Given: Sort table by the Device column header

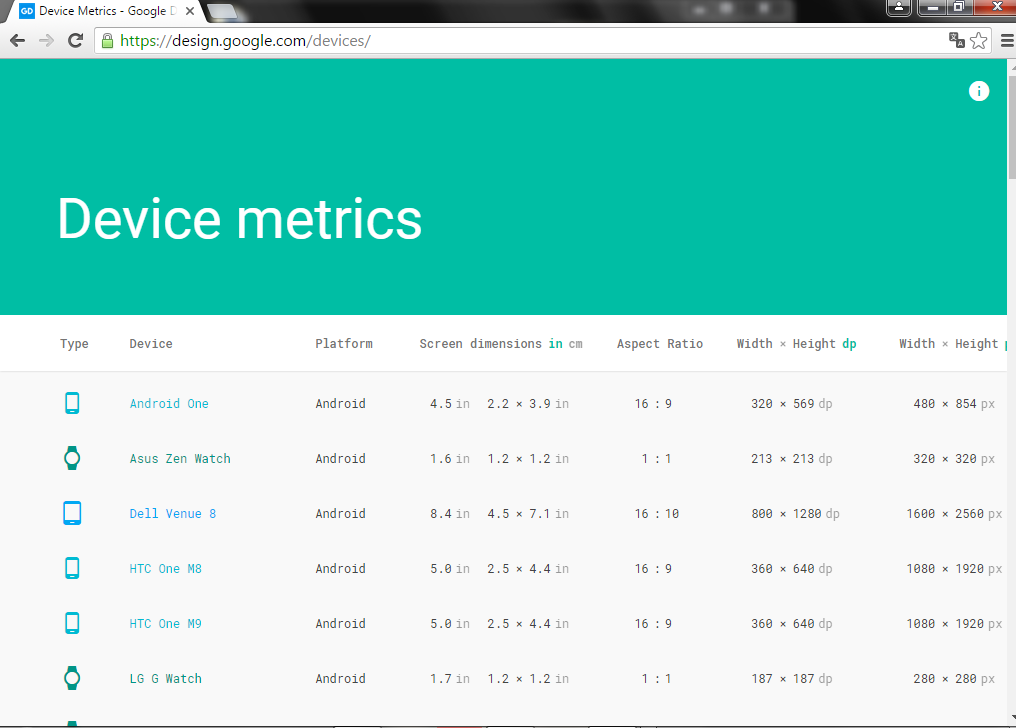Looking at the screenshot, I should click(x=151, y=344).
